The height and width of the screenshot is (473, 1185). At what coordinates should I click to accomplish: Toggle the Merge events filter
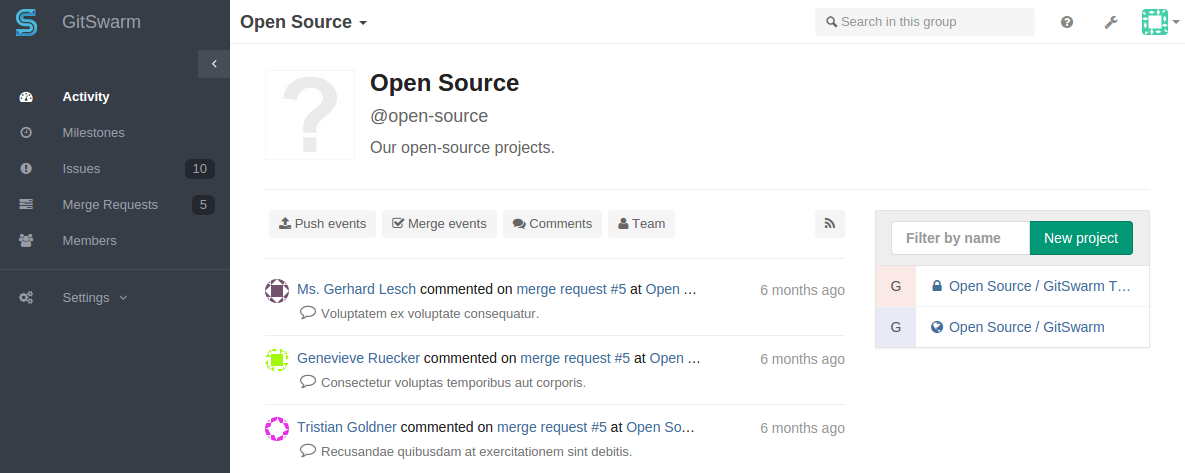pos(440,224)
